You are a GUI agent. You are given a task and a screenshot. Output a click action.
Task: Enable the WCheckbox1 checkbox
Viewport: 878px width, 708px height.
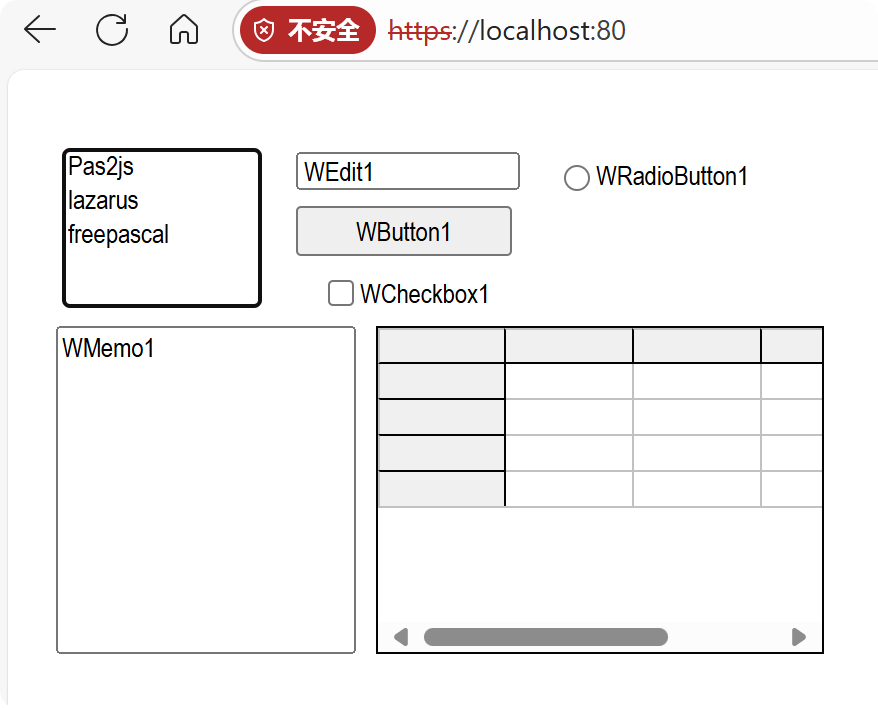pos(340,293)
